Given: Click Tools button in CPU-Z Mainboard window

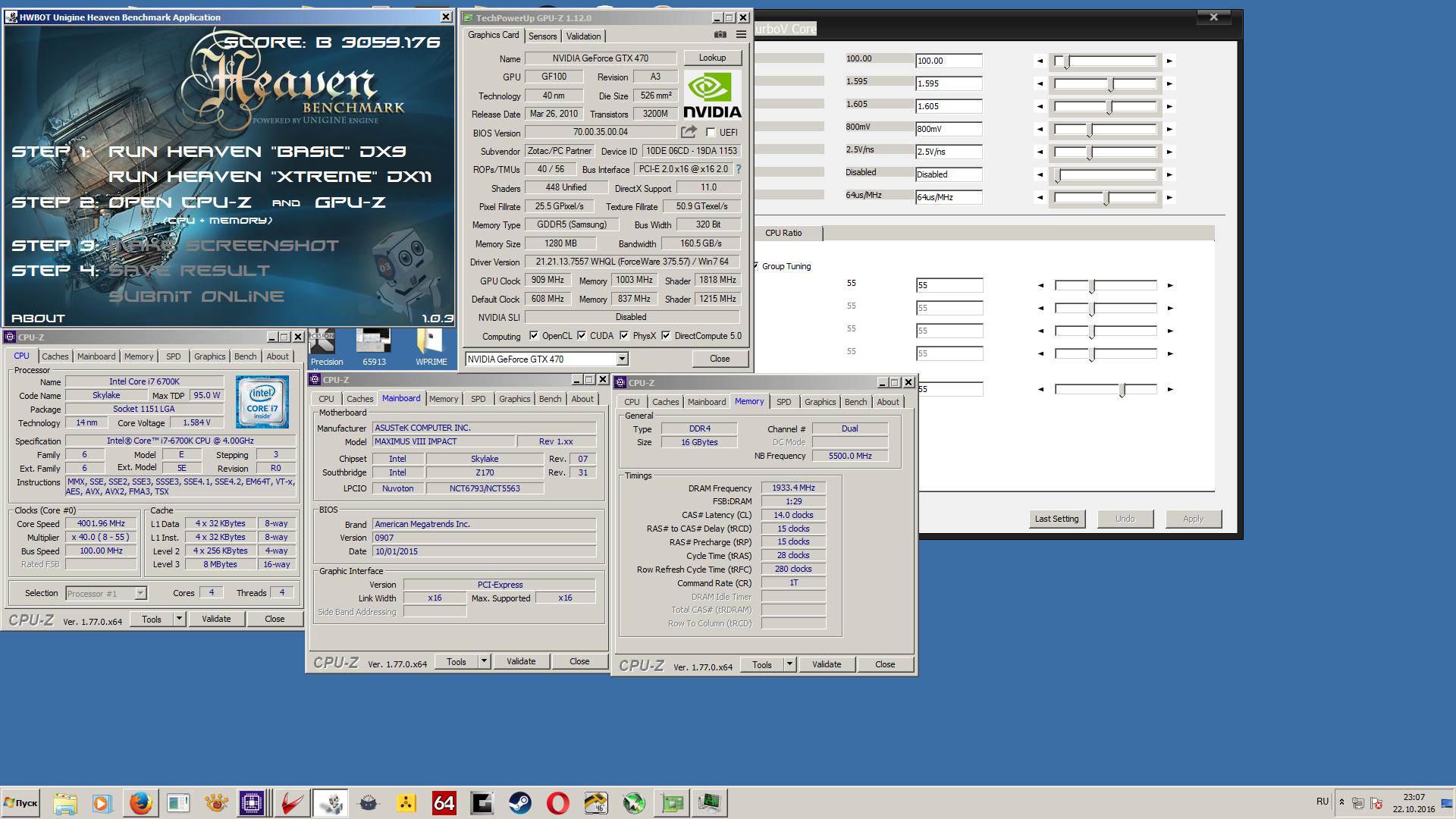Looking at the screenshot, I should 457,661.
